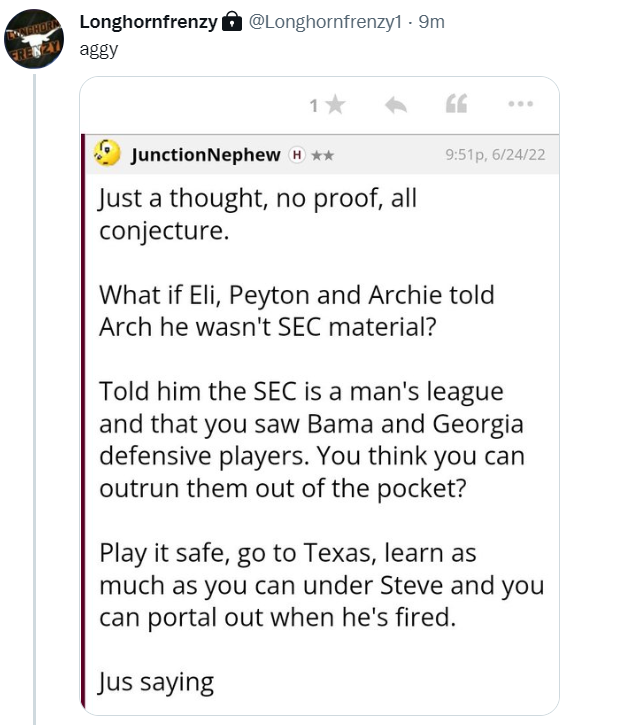Screen dimensions: 627x725
Task: Click the star count number 1
Action: click(313, 105)
